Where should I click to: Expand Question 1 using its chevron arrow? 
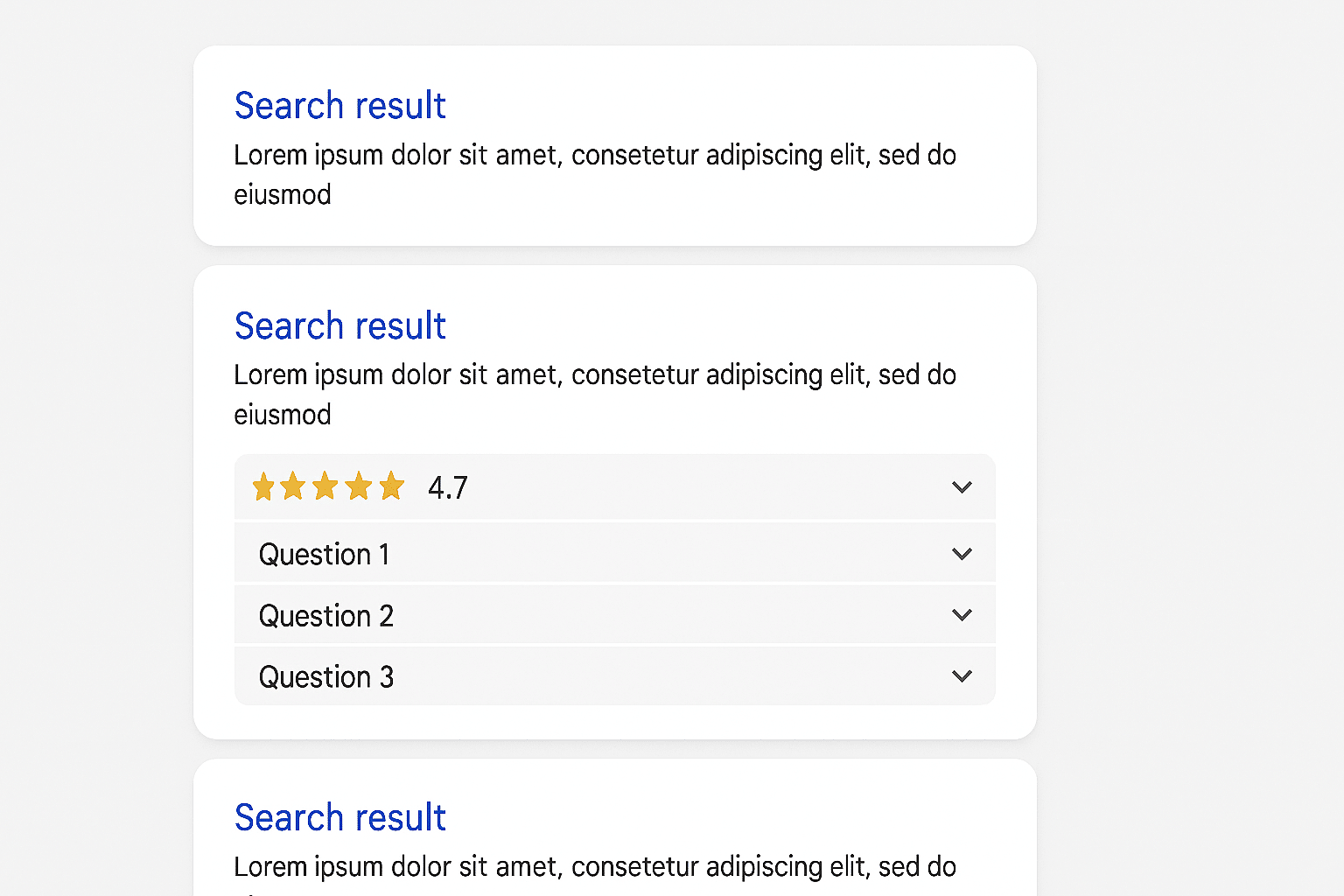click(962, 554)
